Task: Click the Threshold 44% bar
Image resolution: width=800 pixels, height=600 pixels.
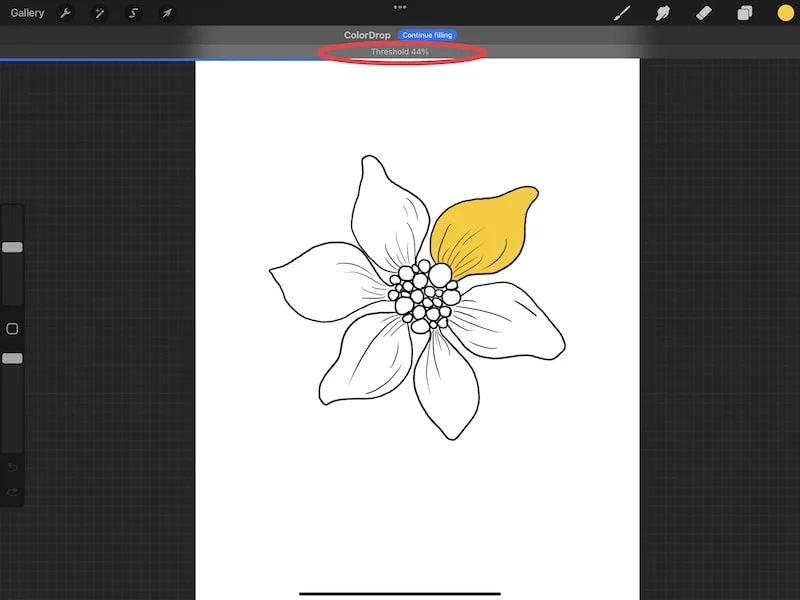Action: coord(400,52)
